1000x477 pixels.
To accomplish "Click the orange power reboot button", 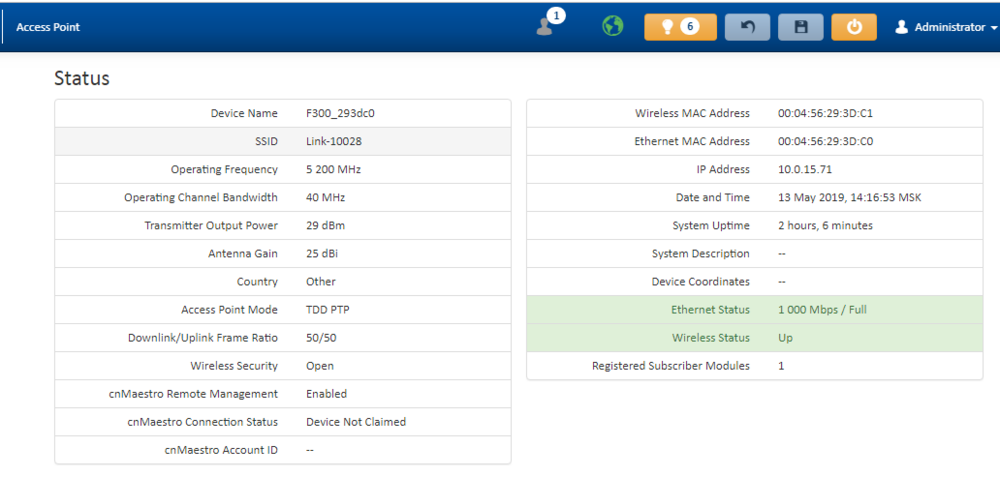I will (853, 27).
